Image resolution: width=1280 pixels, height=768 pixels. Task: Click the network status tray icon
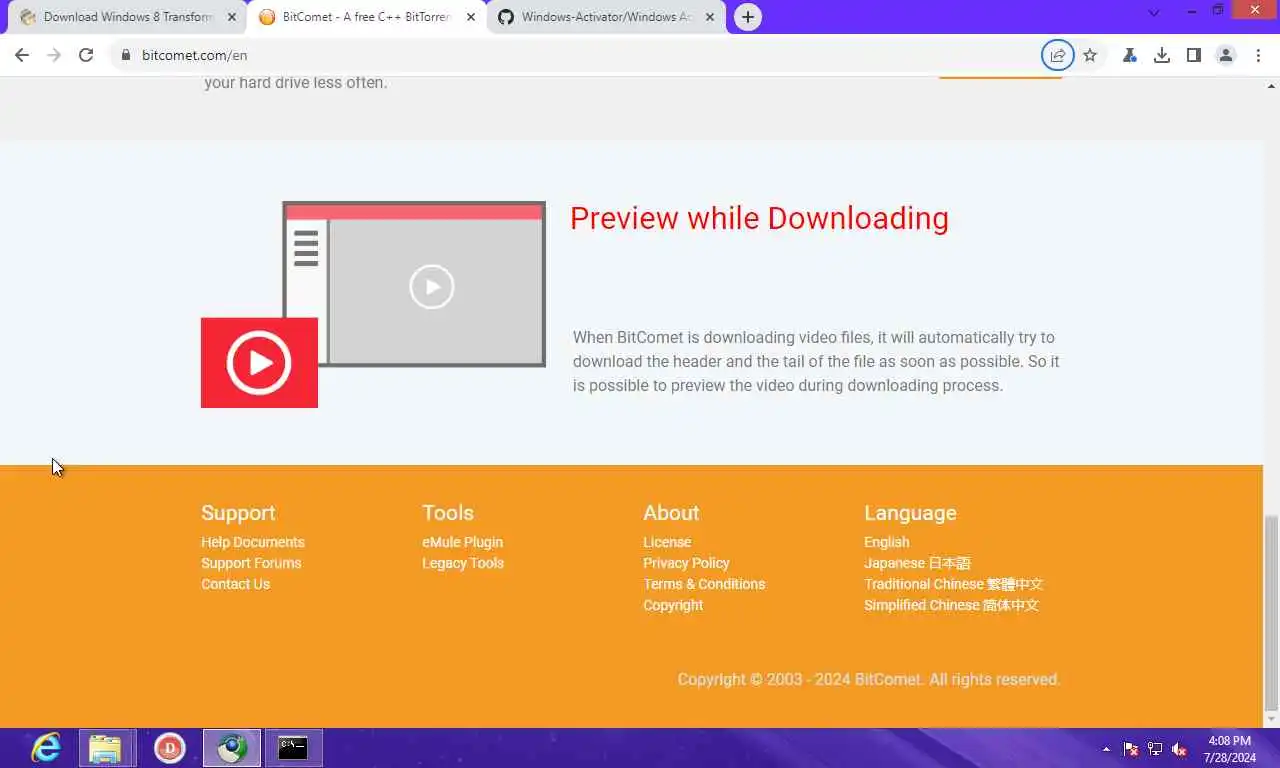(x=1155, y=748)
